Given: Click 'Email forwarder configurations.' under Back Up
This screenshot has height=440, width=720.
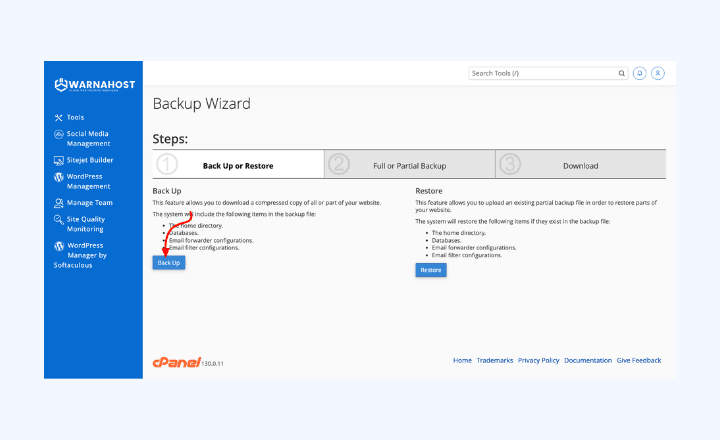Looking at the screenshot, I should [211, 240].
